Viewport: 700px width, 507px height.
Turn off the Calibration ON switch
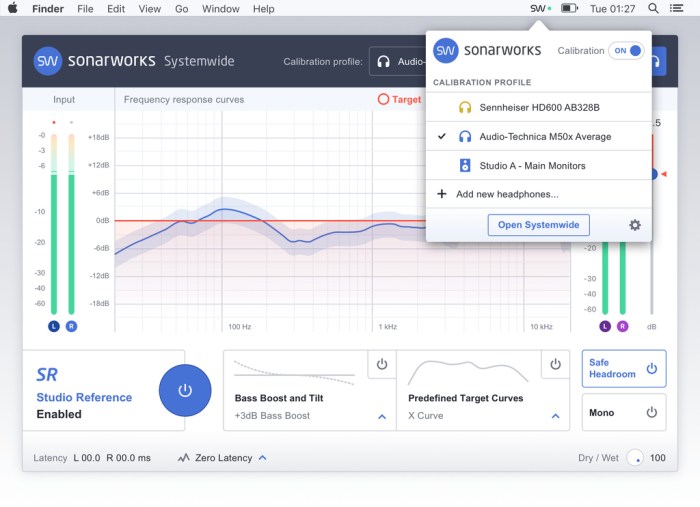coord(626,50)
